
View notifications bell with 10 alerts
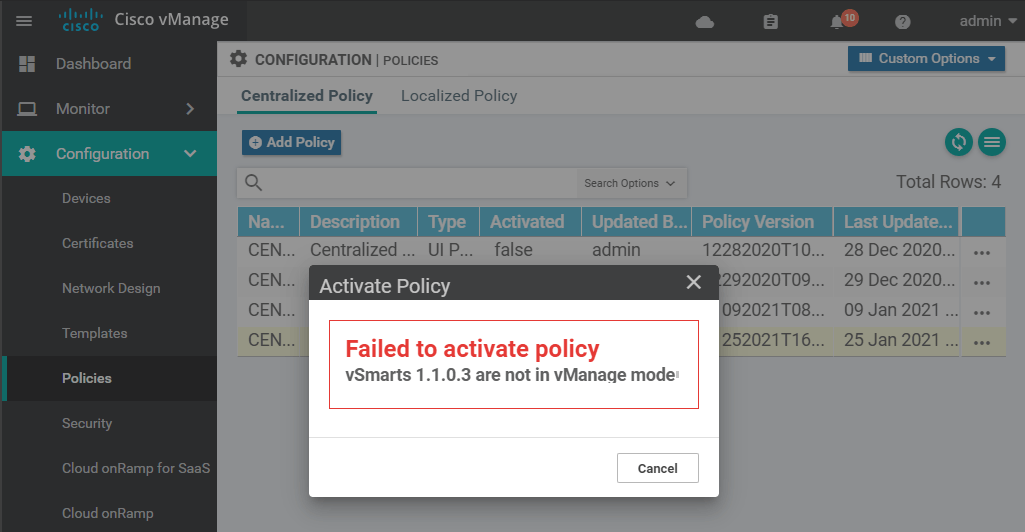point(843,20)
